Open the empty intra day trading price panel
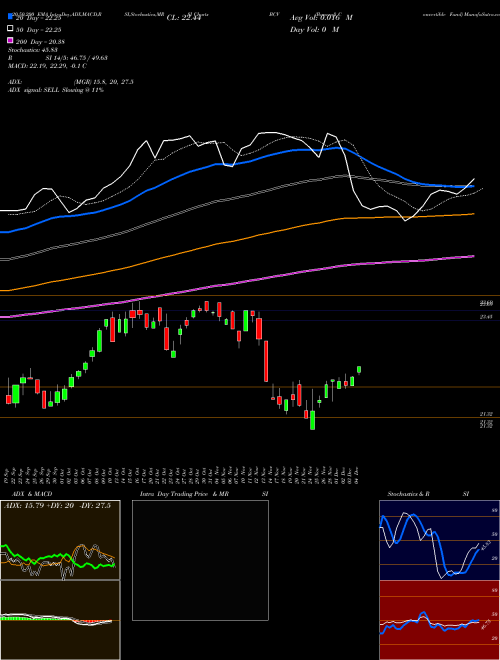This screenshot has height=660, width=500. (x=200, y=560)
